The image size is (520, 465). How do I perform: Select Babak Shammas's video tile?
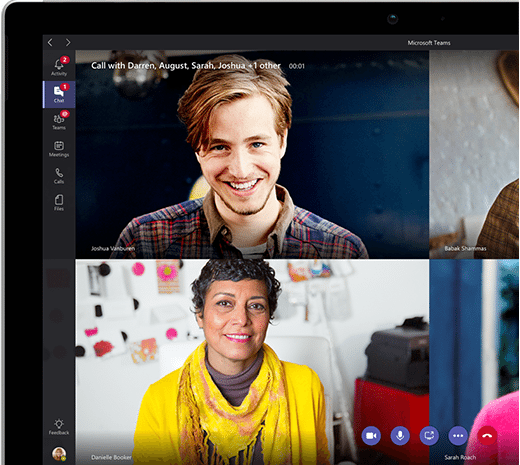[x=474, y=154]
